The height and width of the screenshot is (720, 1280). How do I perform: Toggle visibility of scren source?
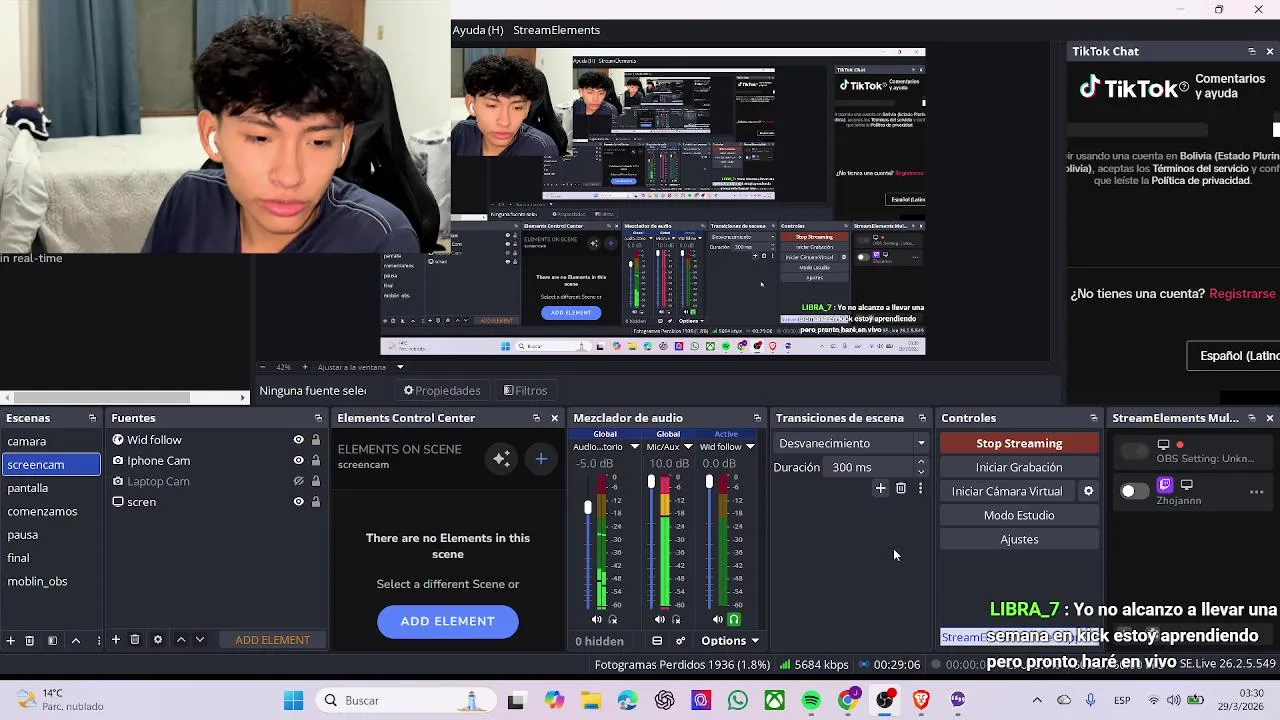(x=298, y=502)
